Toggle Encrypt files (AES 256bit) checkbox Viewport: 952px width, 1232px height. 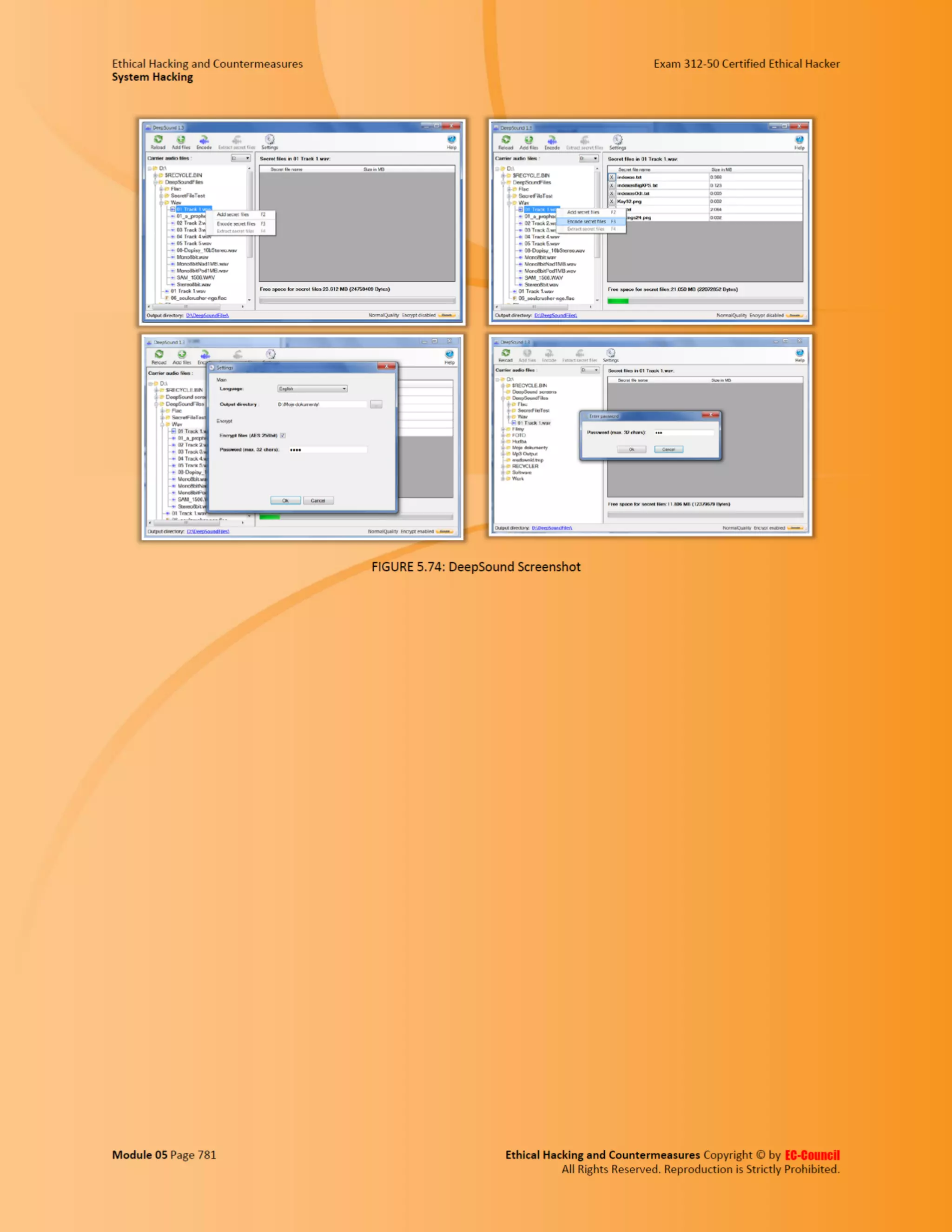[283, 436]
